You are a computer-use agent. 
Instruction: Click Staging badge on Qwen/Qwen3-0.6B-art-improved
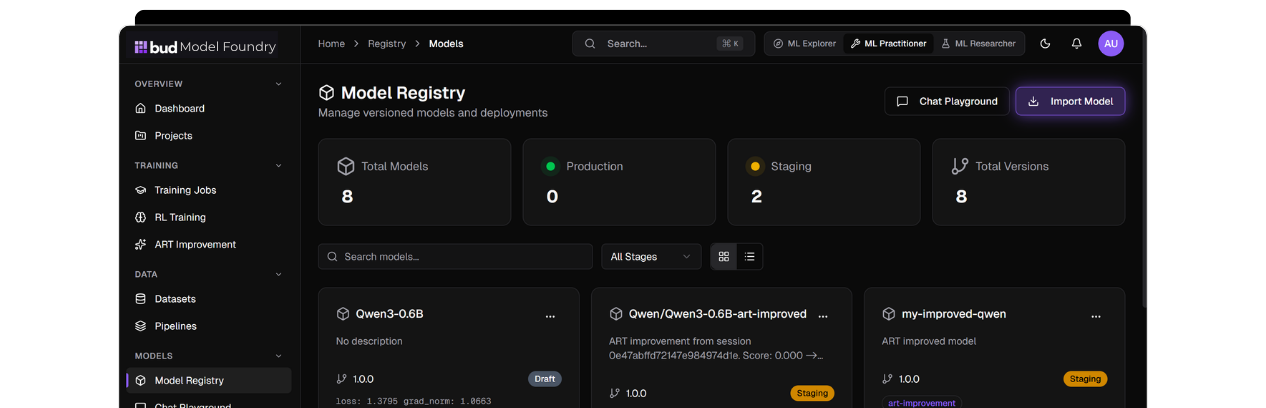point(812,393)
